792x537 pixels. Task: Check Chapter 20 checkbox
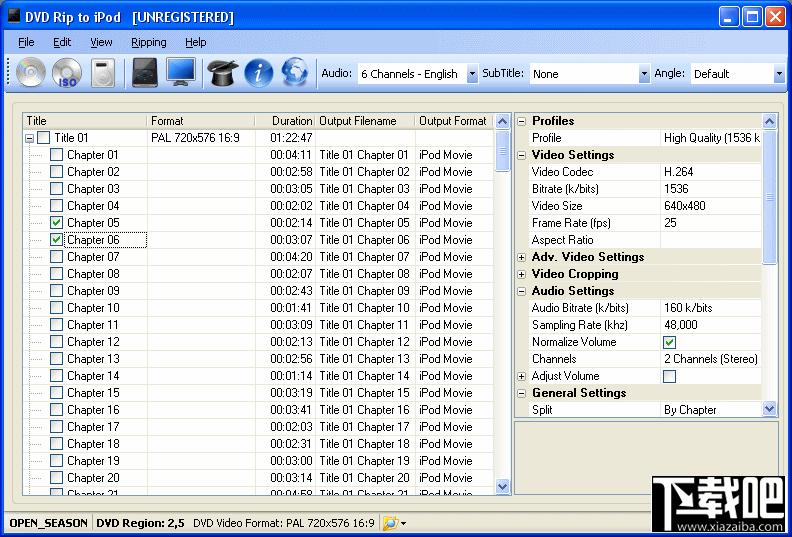point(57,478)
